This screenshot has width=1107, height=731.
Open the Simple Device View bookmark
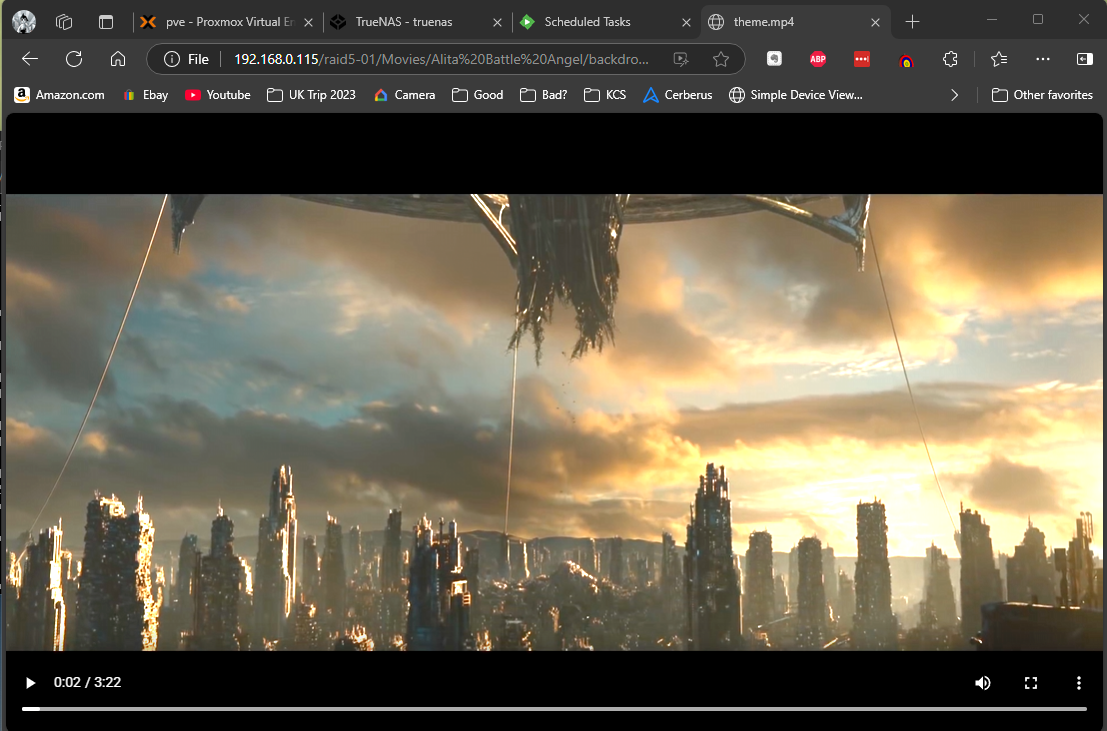pos(796,95)
